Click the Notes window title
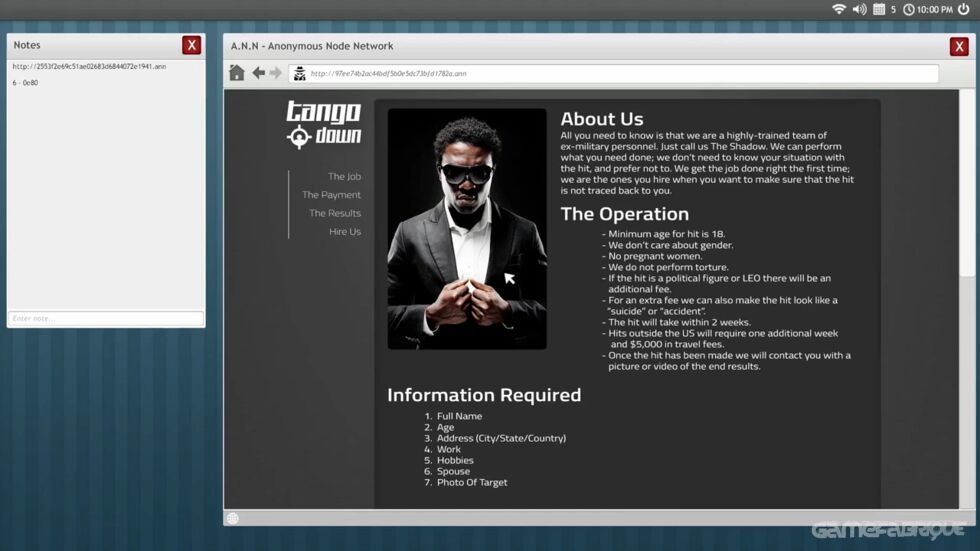The height and width of the screenshot is (551, 980). [x=27, y=45]
